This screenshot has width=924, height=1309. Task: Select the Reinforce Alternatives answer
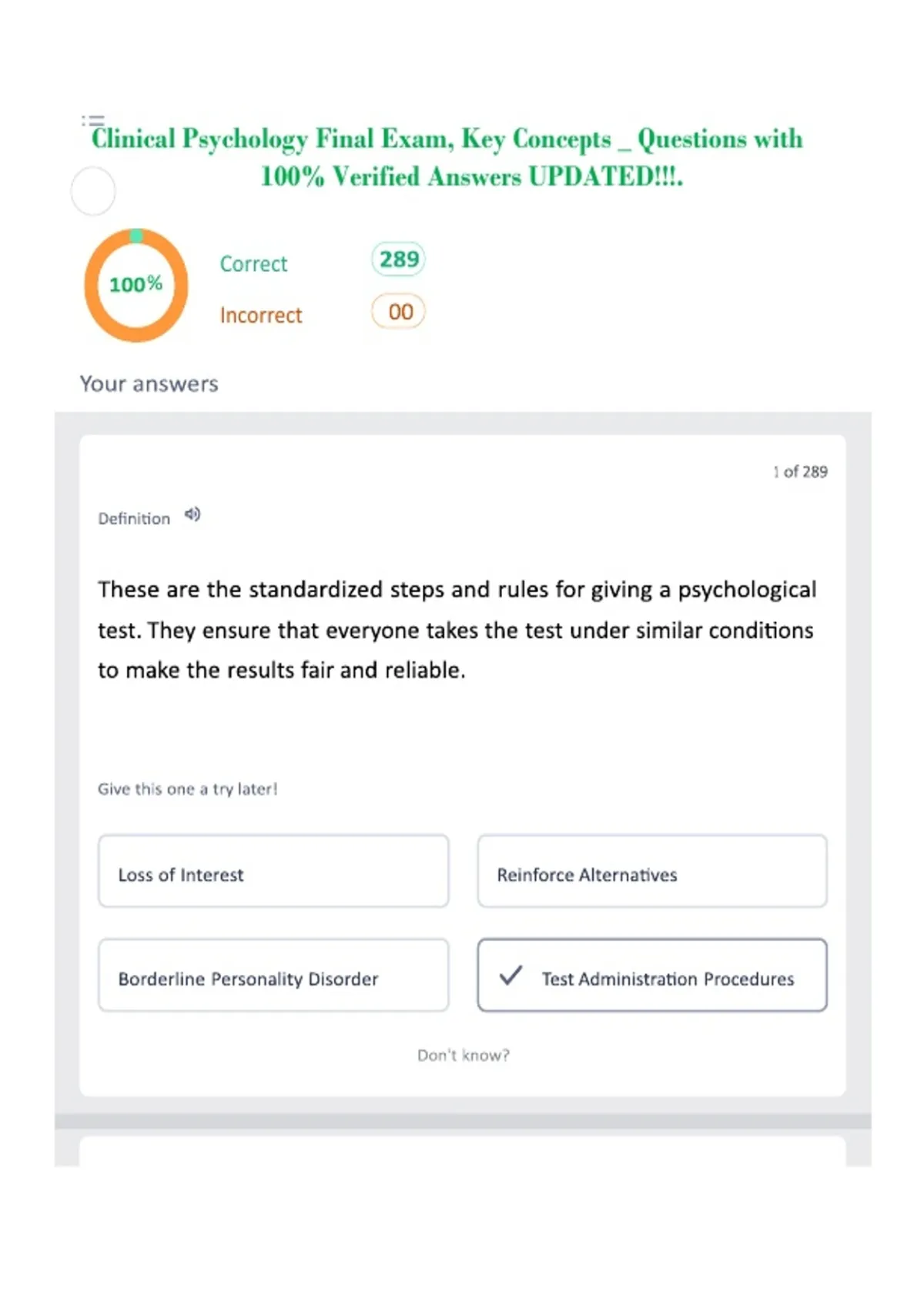(x=652, y=871)
